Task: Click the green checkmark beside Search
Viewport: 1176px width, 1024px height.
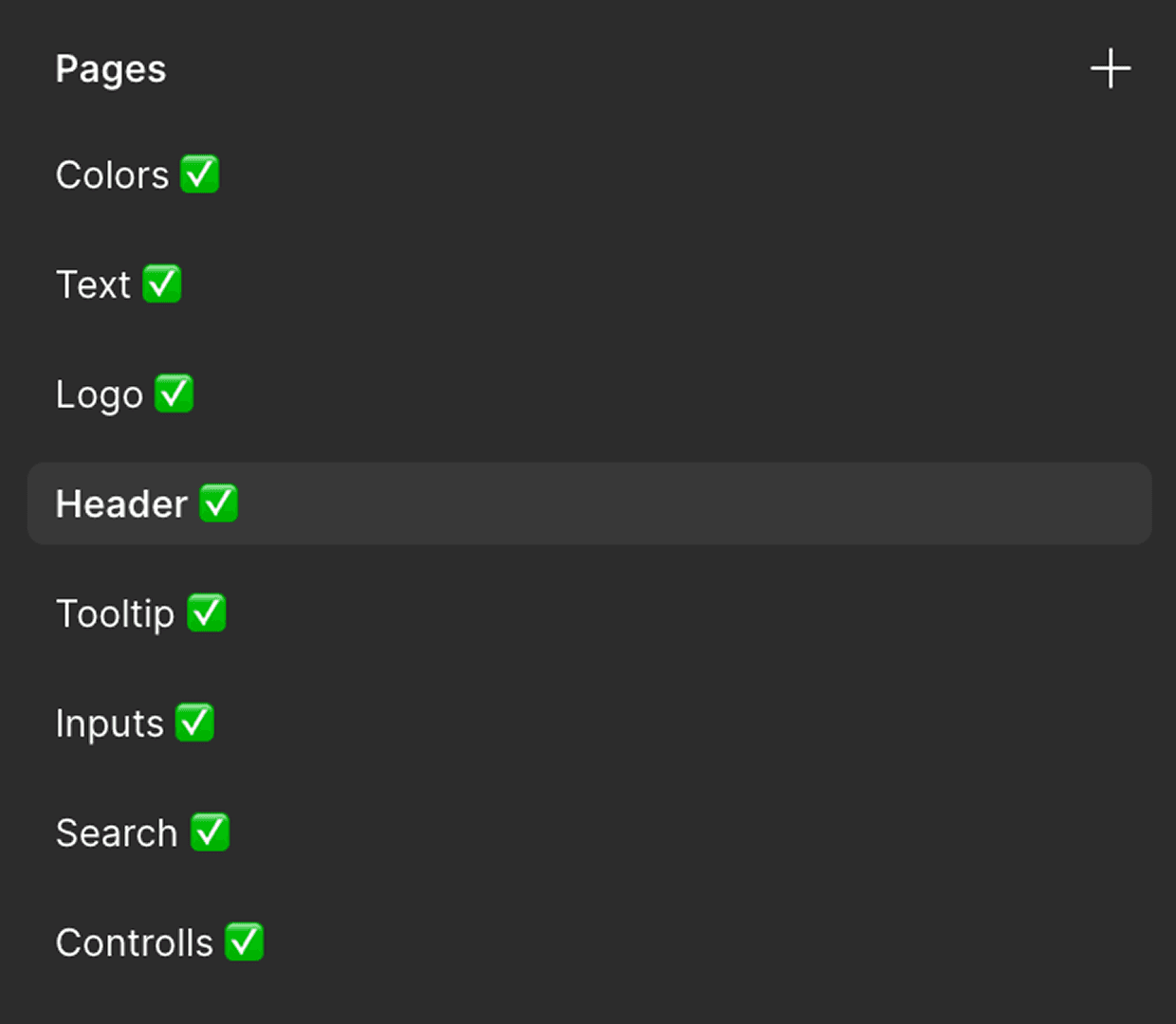Action: pyautogui.click(x=210, y=832)
